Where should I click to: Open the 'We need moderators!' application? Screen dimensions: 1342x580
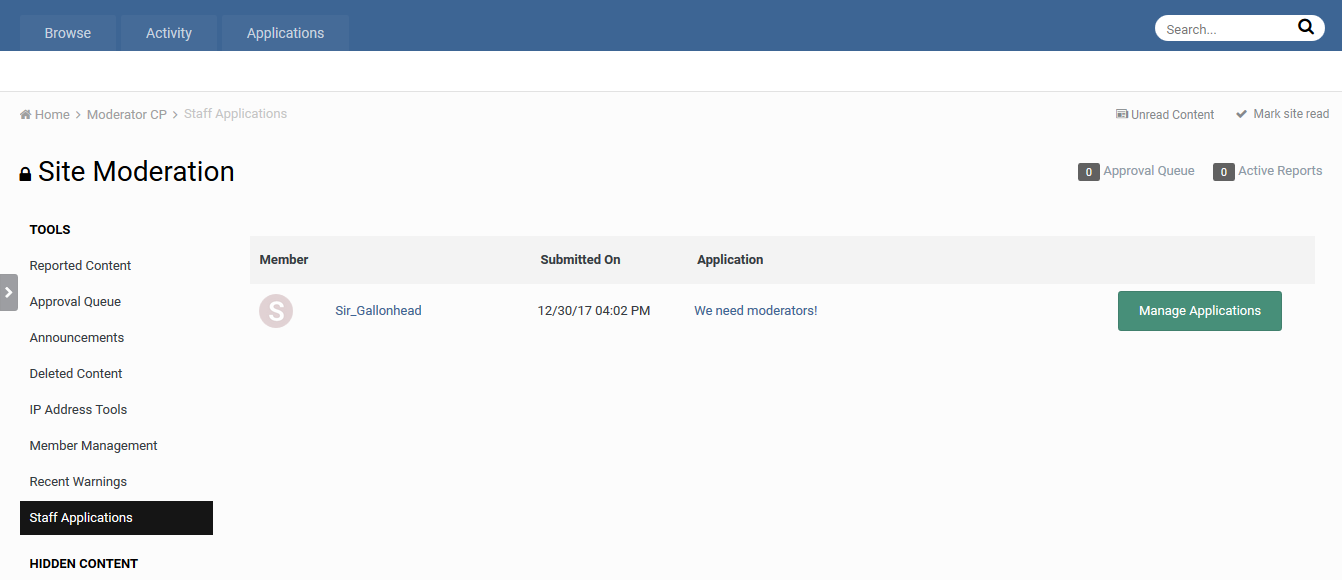pyautogui.click(x=755, y=310)
